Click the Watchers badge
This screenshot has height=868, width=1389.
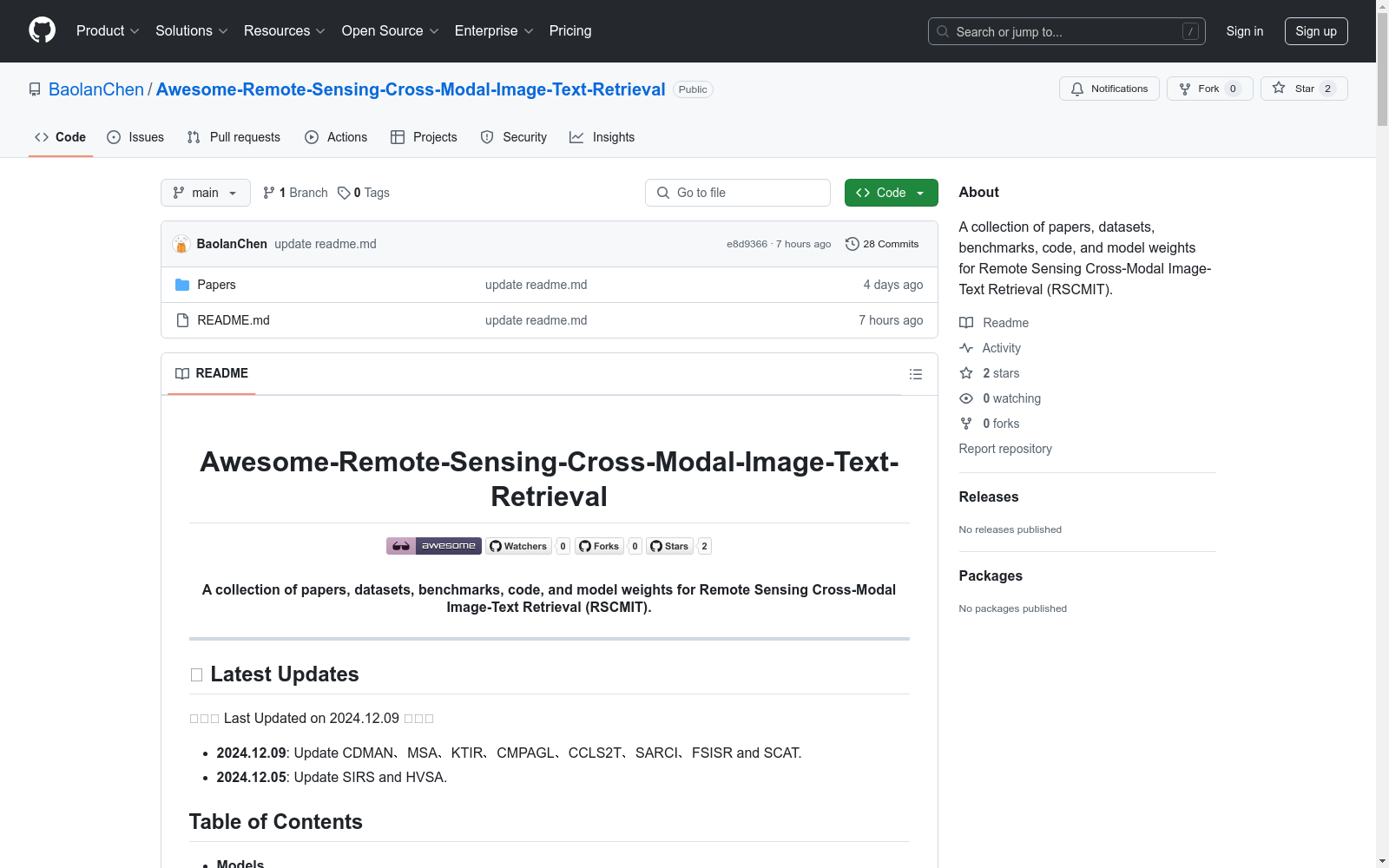coord(518,546)
